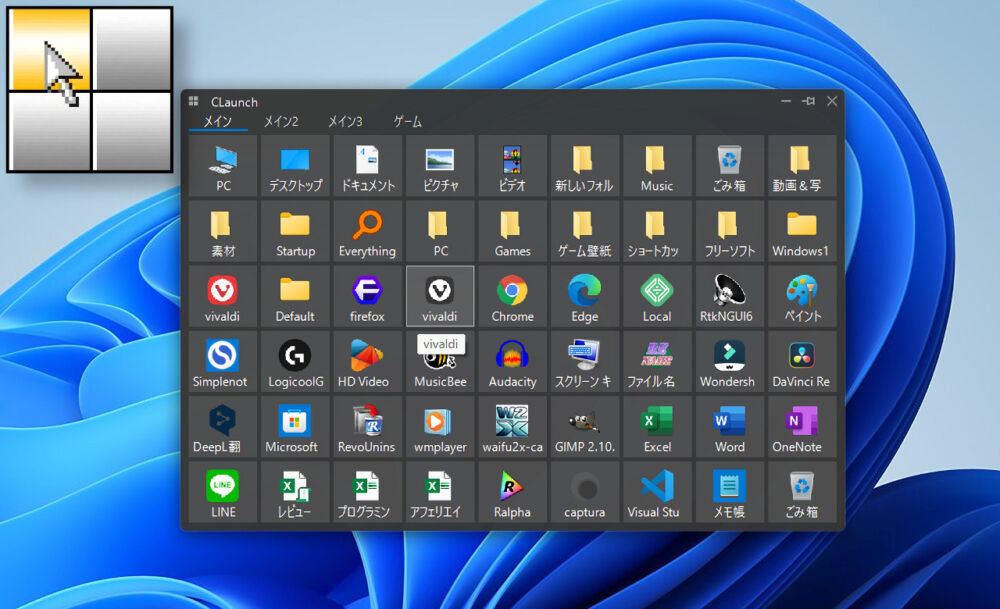
Task: Open Microsoft Excel
Action: coord(656,428)
